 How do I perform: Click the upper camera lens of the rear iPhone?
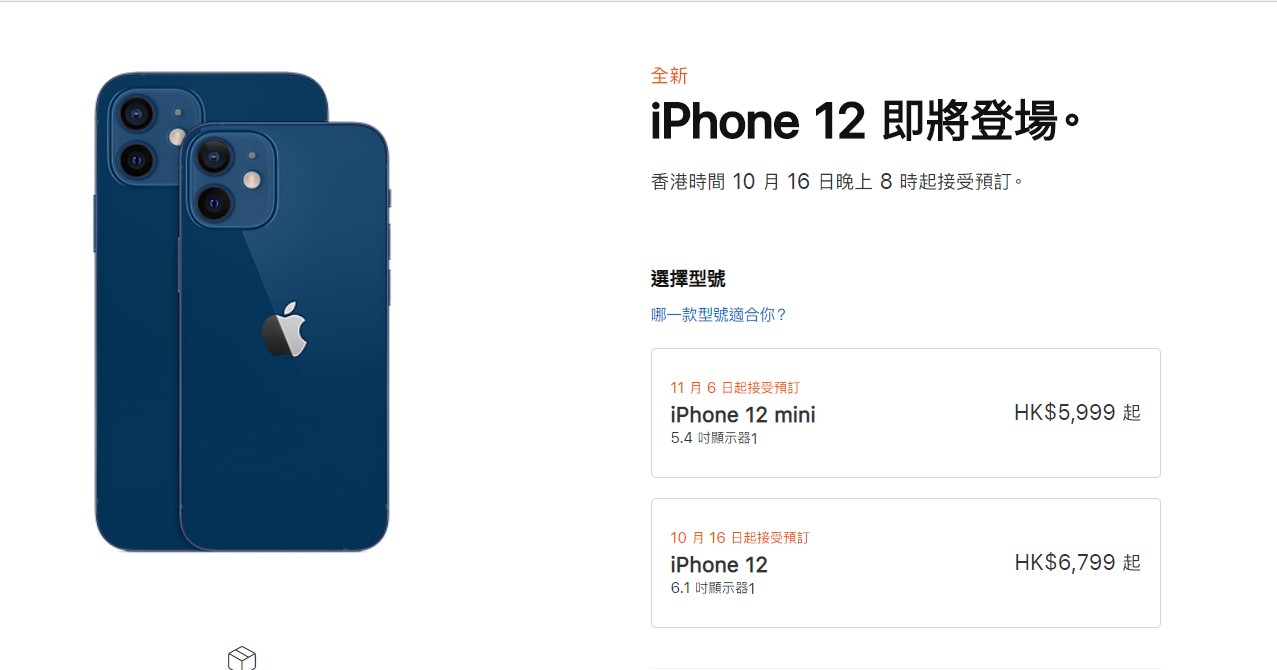pos(136,113)
